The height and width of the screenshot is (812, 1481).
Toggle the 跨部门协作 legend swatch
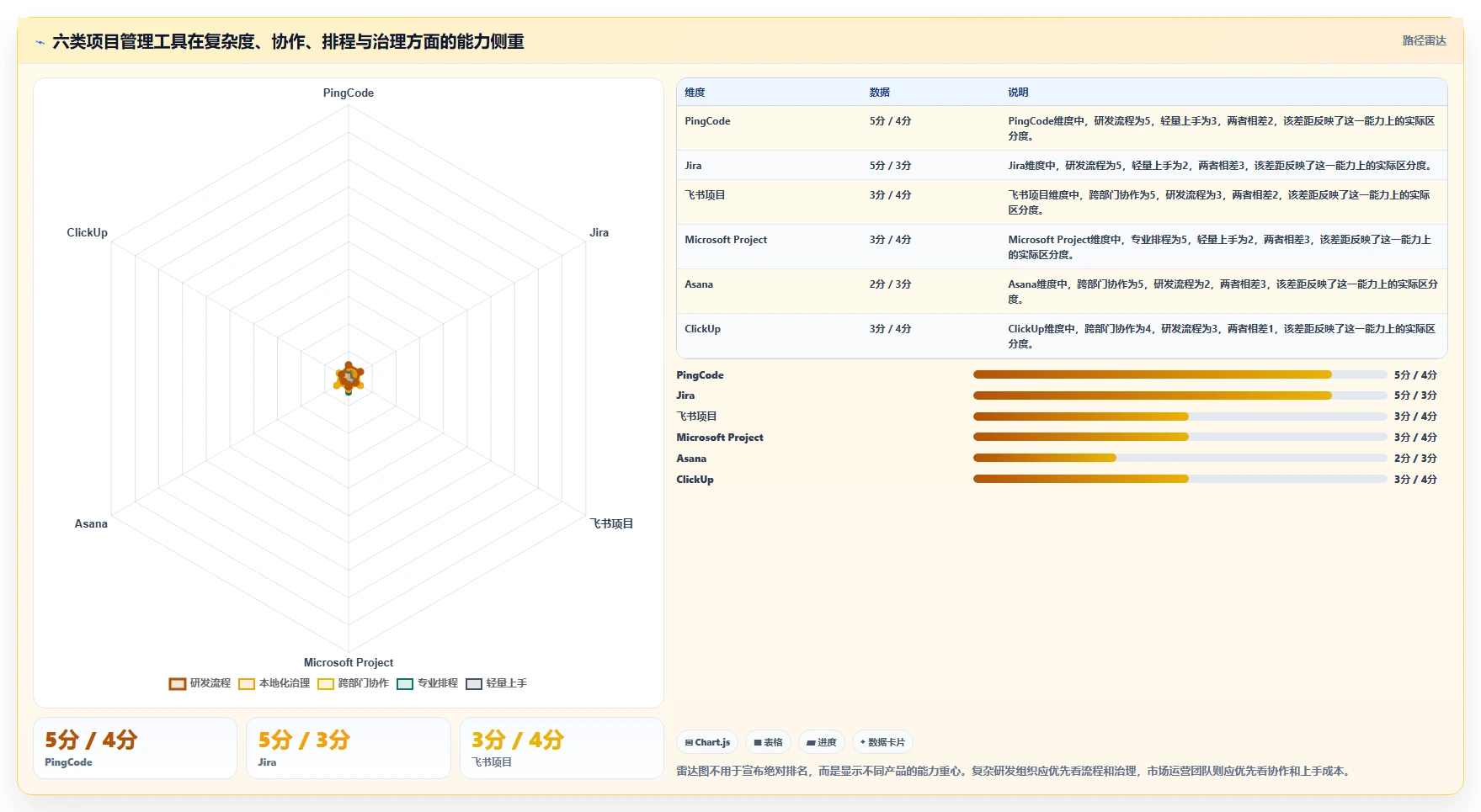tap(326, 684)
